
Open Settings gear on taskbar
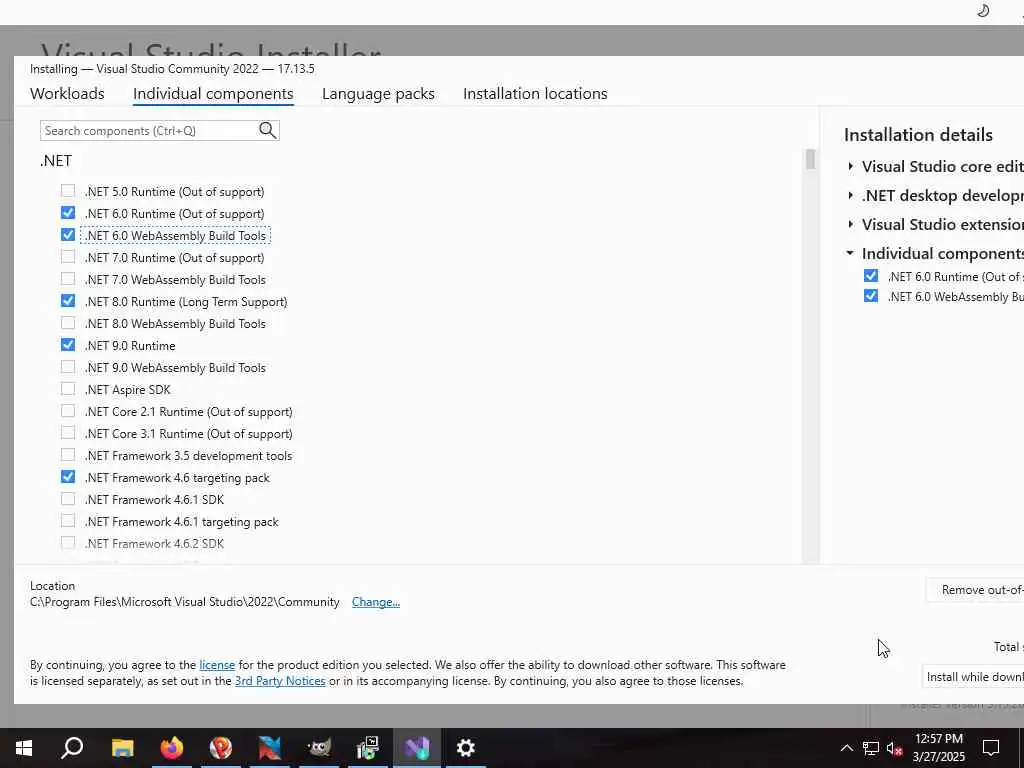point(466,748)
